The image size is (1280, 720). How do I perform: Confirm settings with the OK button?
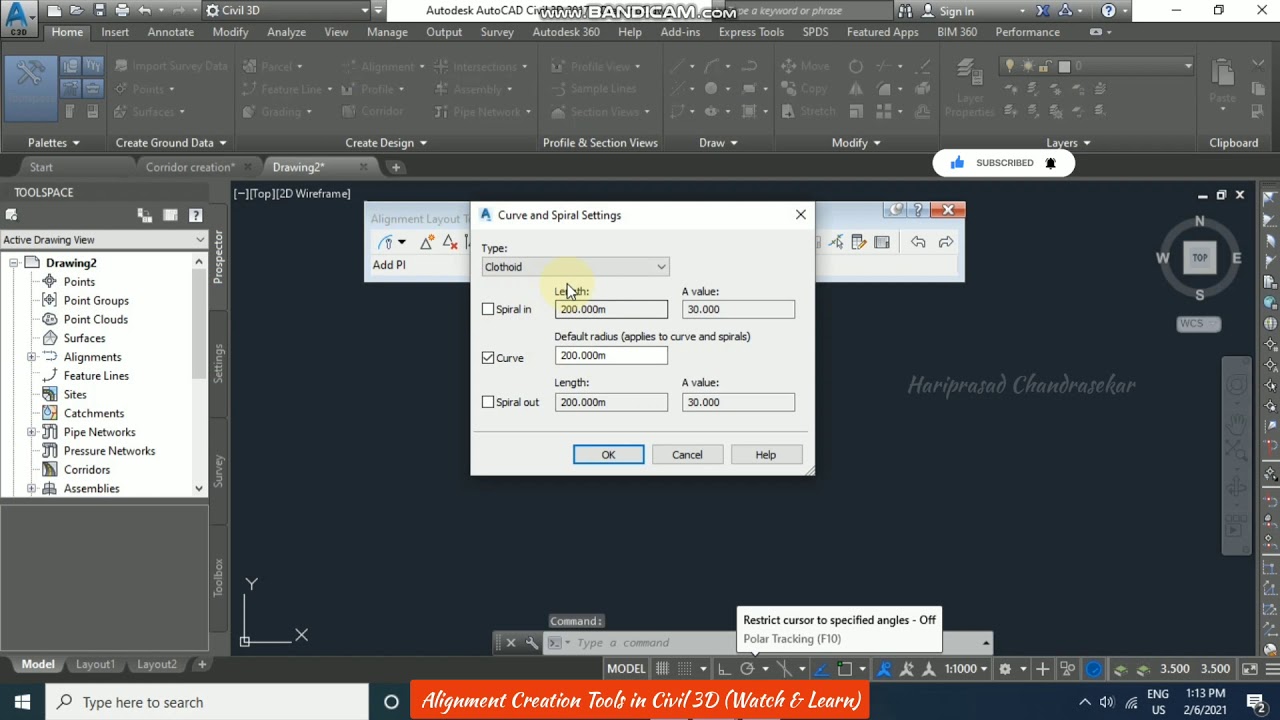[608, 455]
